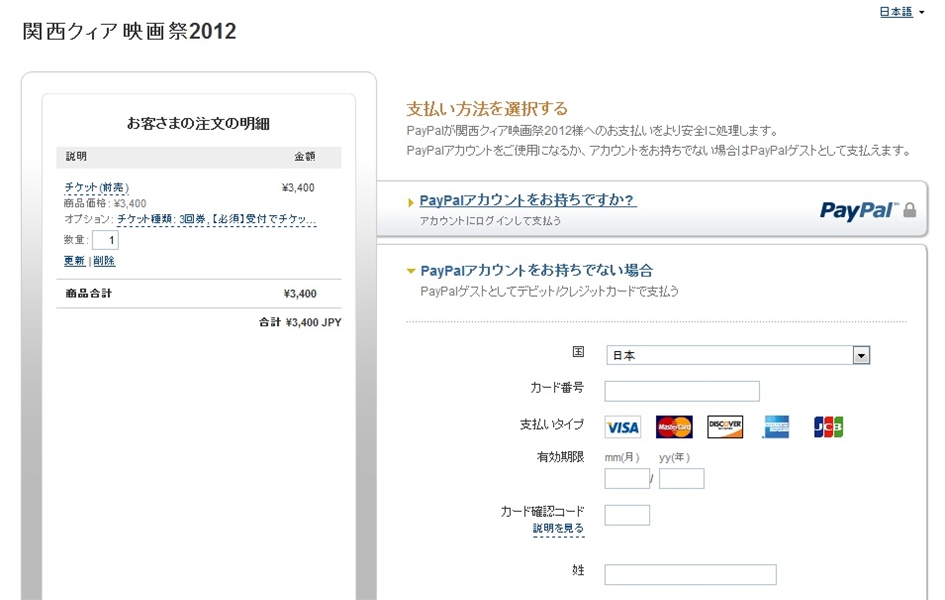Click the padlock security icon
Image resolution: width=945 pixels, height=600 pixels.
click(x=910, y=210)
